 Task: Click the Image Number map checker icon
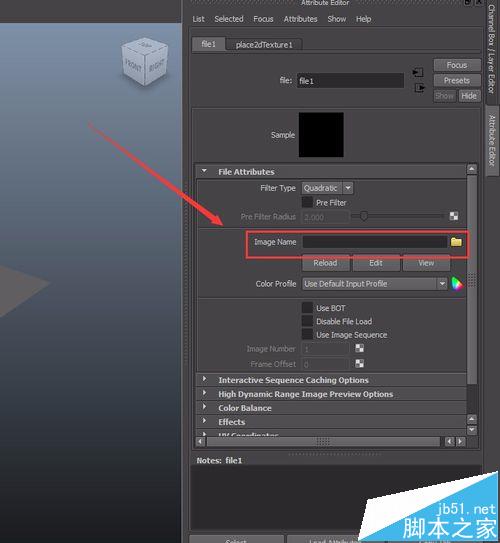pos(359,348)
